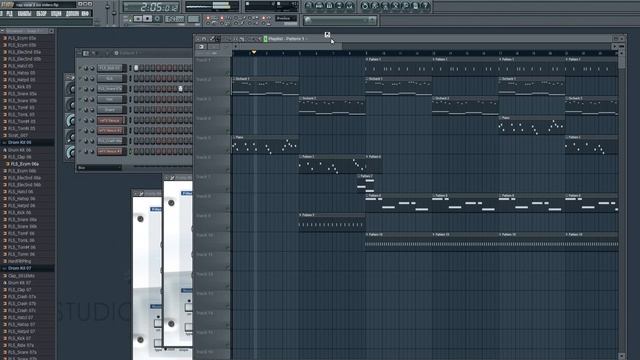640x360 pixels.
Task: Open the ИНФ menu
Action: pos(85,13)
